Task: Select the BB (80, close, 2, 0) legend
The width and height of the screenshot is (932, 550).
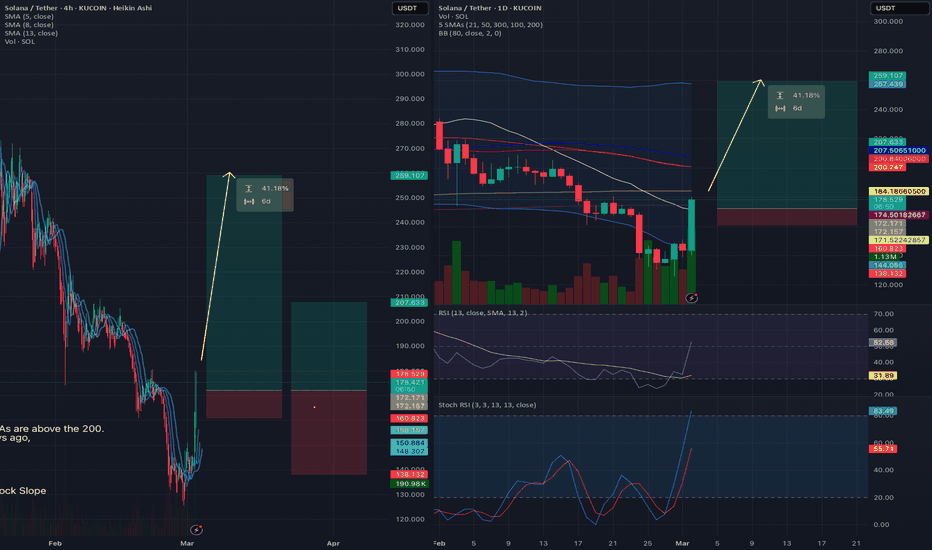Action: pyautogui.click(x=470, y=33)
